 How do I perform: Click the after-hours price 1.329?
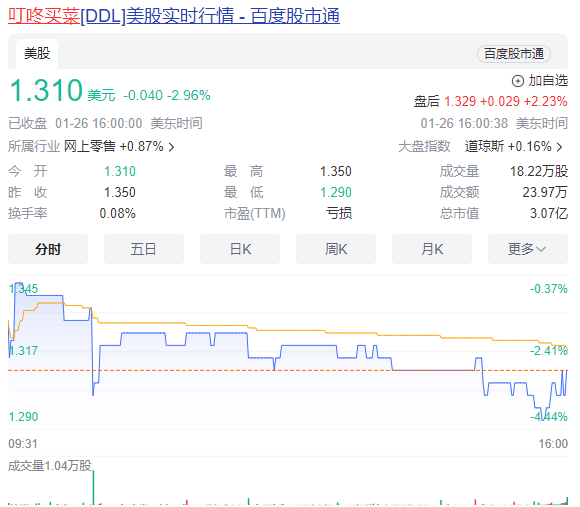point(460,101)
